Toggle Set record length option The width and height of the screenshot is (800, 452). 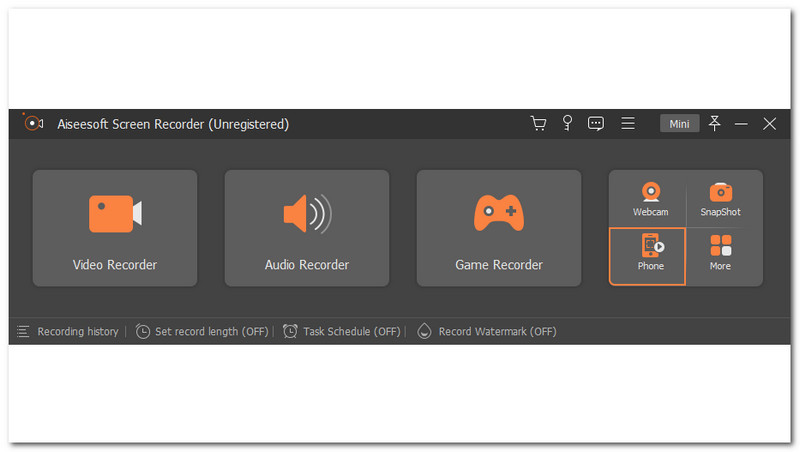pos(202,332)
